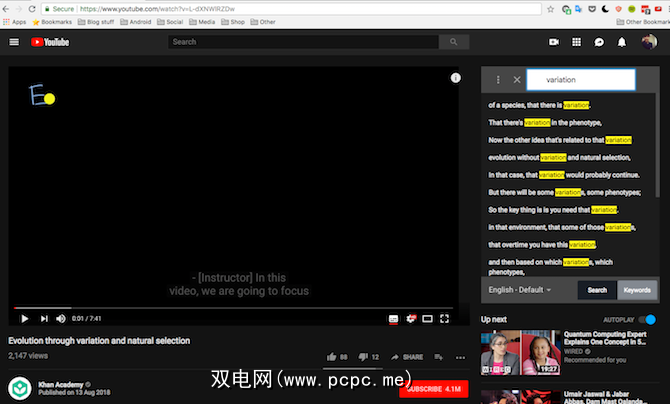Select the Keywords tab in transcript panel
The image size is (670, 404).
click(x=637, y=290)
